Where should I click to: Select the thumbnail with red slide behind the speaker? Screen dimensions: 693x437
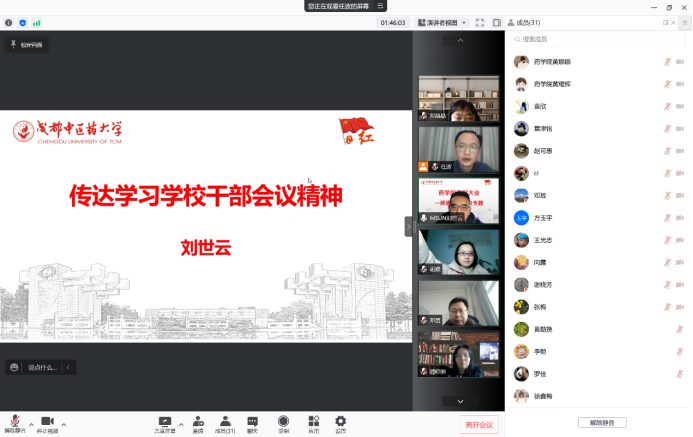click(x=458, y=201)
